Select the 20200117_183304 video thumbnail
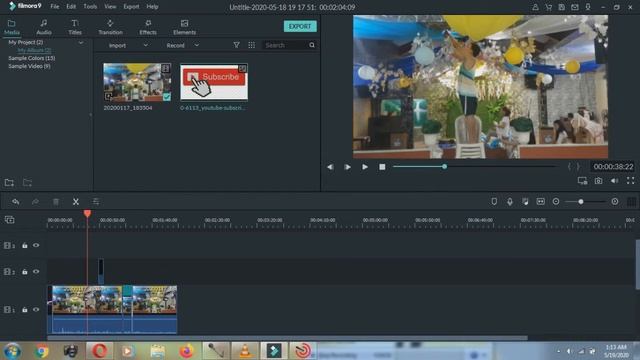The image size is (640, 360). point(137,82)
